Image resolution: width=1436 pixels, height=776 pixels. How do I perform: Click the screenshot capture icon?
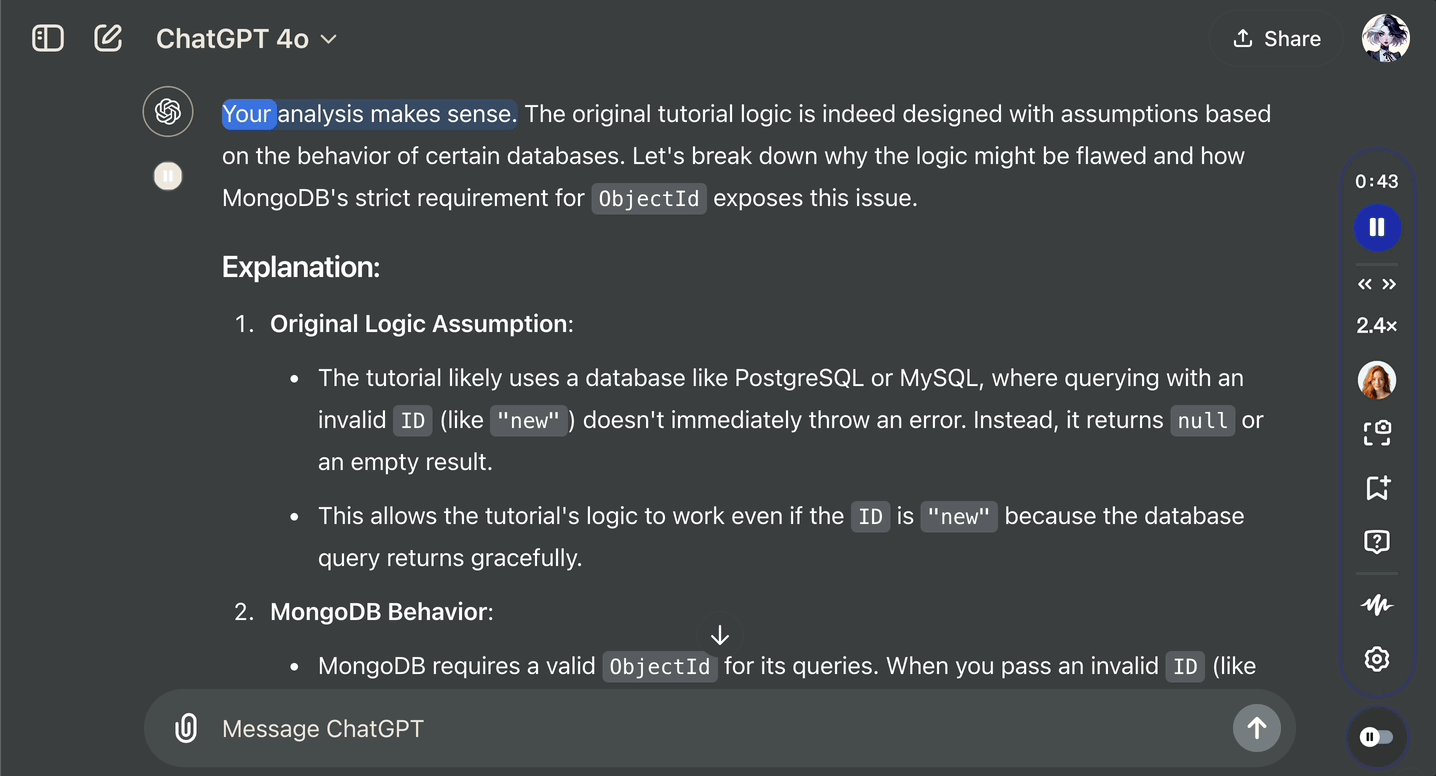point(1377,433)
